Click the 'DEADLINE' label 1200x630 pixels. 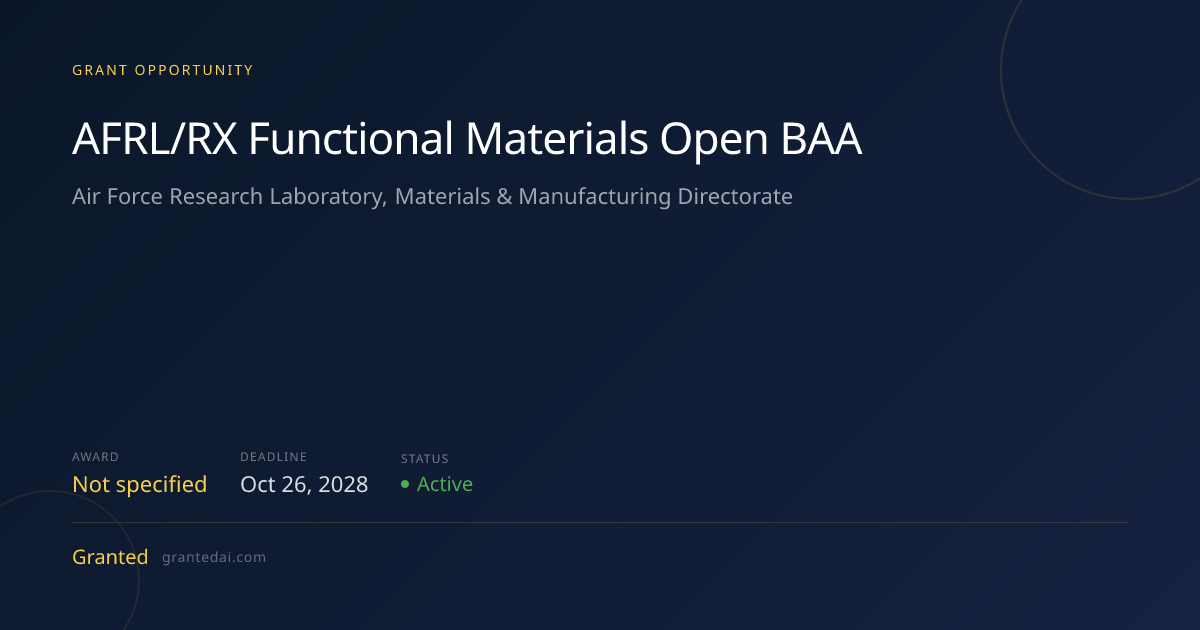coord(274,457)
